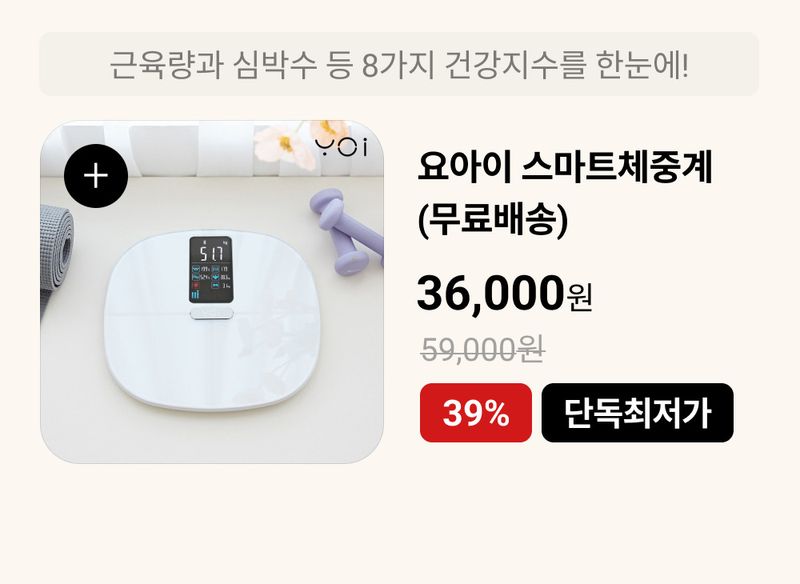Click the silver strip below the scale display

click(x=212, y=312)
